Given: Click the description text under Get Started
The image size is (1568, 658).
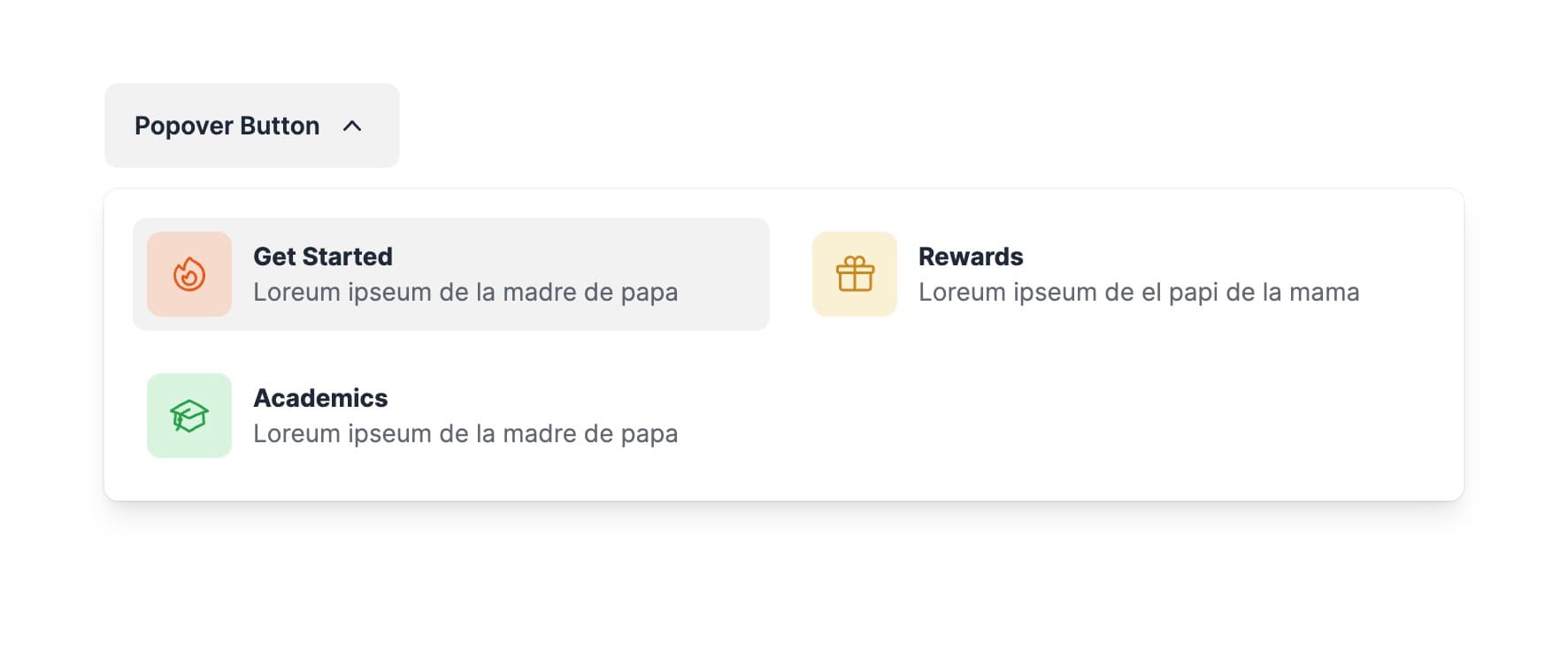Looking at the screenshot, I should click(x=465, y=293).
